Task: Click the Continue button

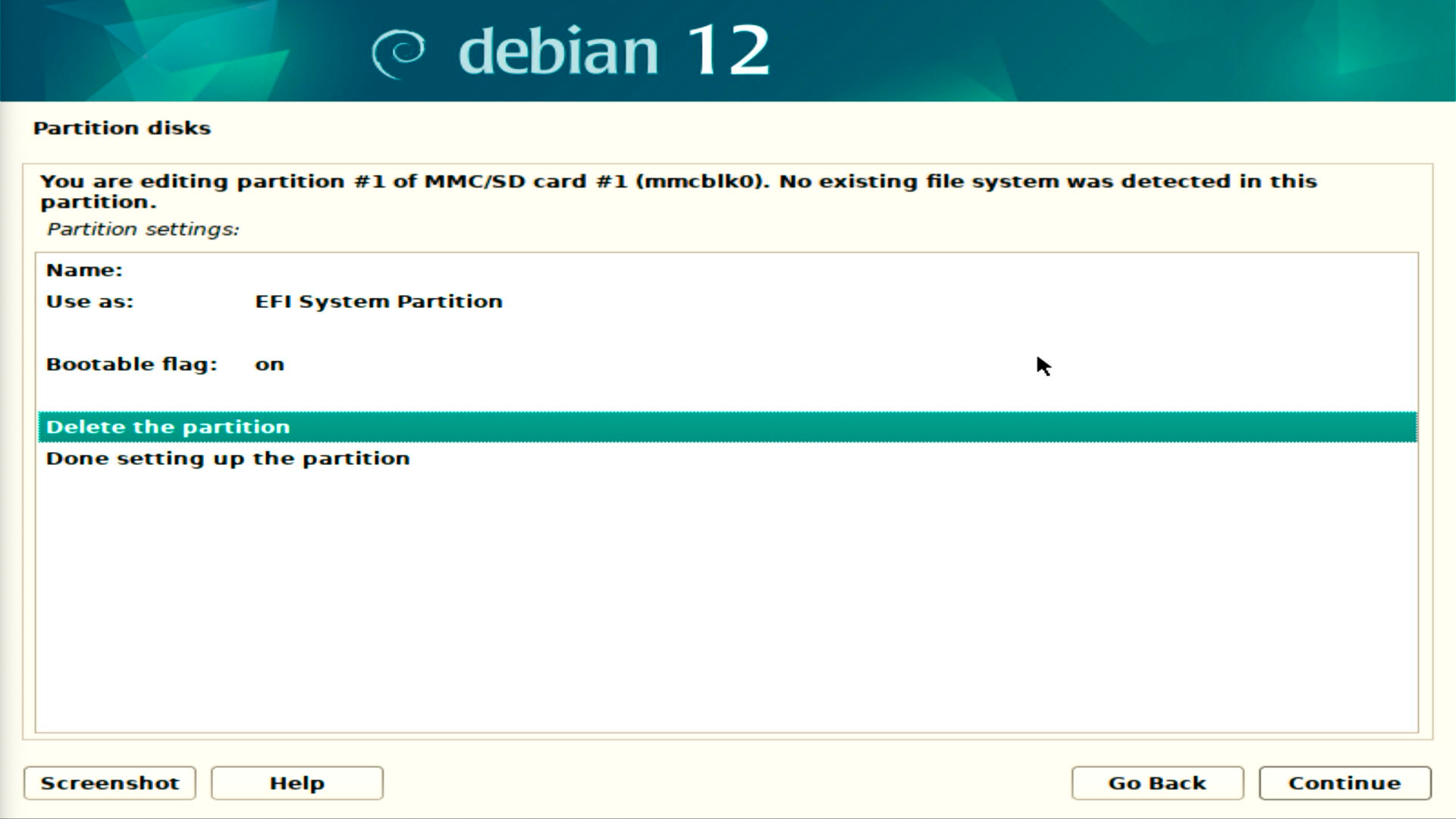Action: point(1345,783)
